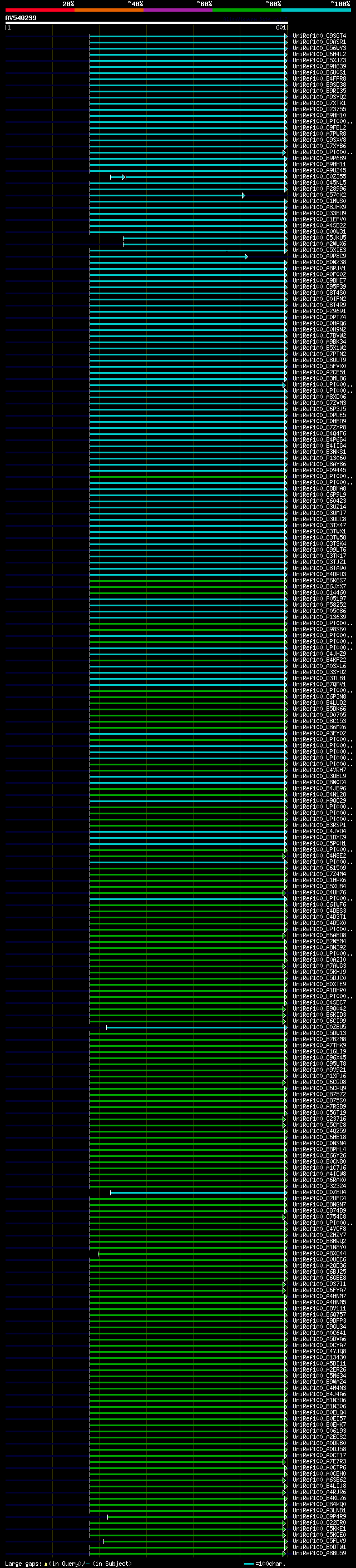Select hit label UniRef100_C7BVW2

[x=319, y=335]
